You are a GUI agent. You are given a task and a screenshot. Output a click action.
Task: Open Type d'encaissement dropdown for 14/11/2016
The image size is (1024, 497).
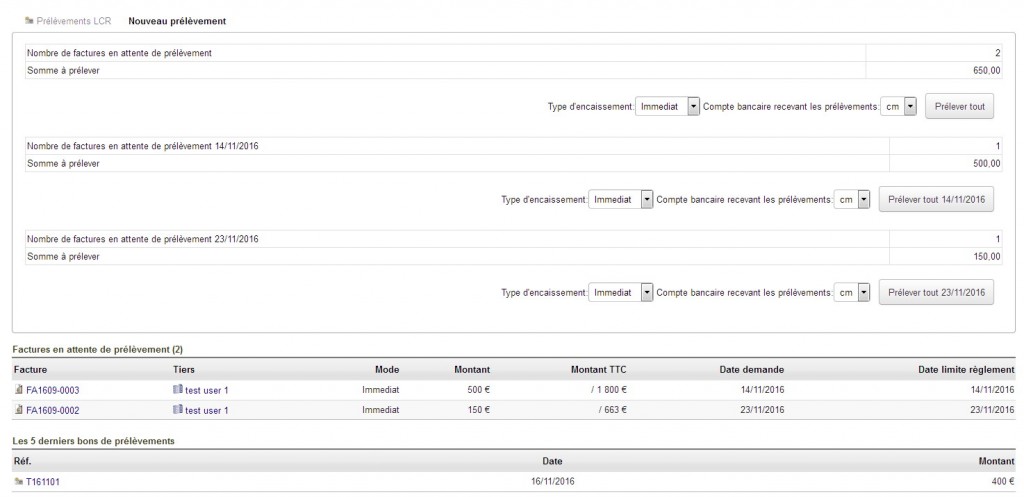[620, 200]
